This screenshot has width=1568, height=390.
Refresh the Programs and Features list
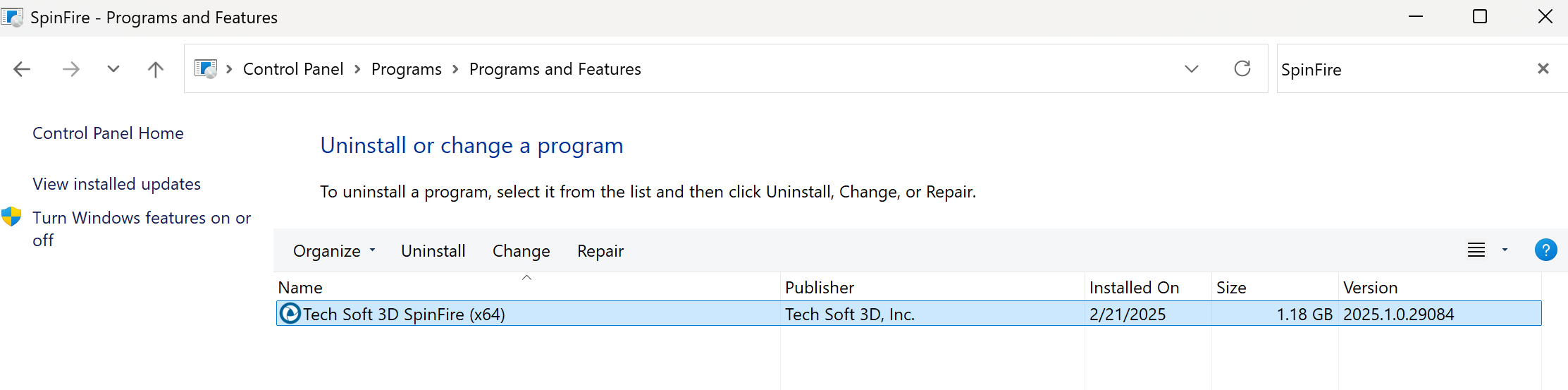(x=1242, y=68)
